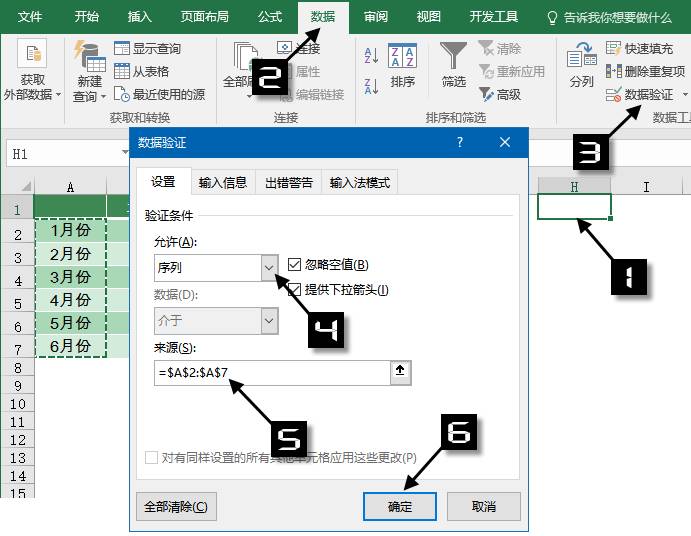The width and height of the screenshot is (691, 536).
Task: Click 从表格 in the ribbon
Action: tap(141, 71)
